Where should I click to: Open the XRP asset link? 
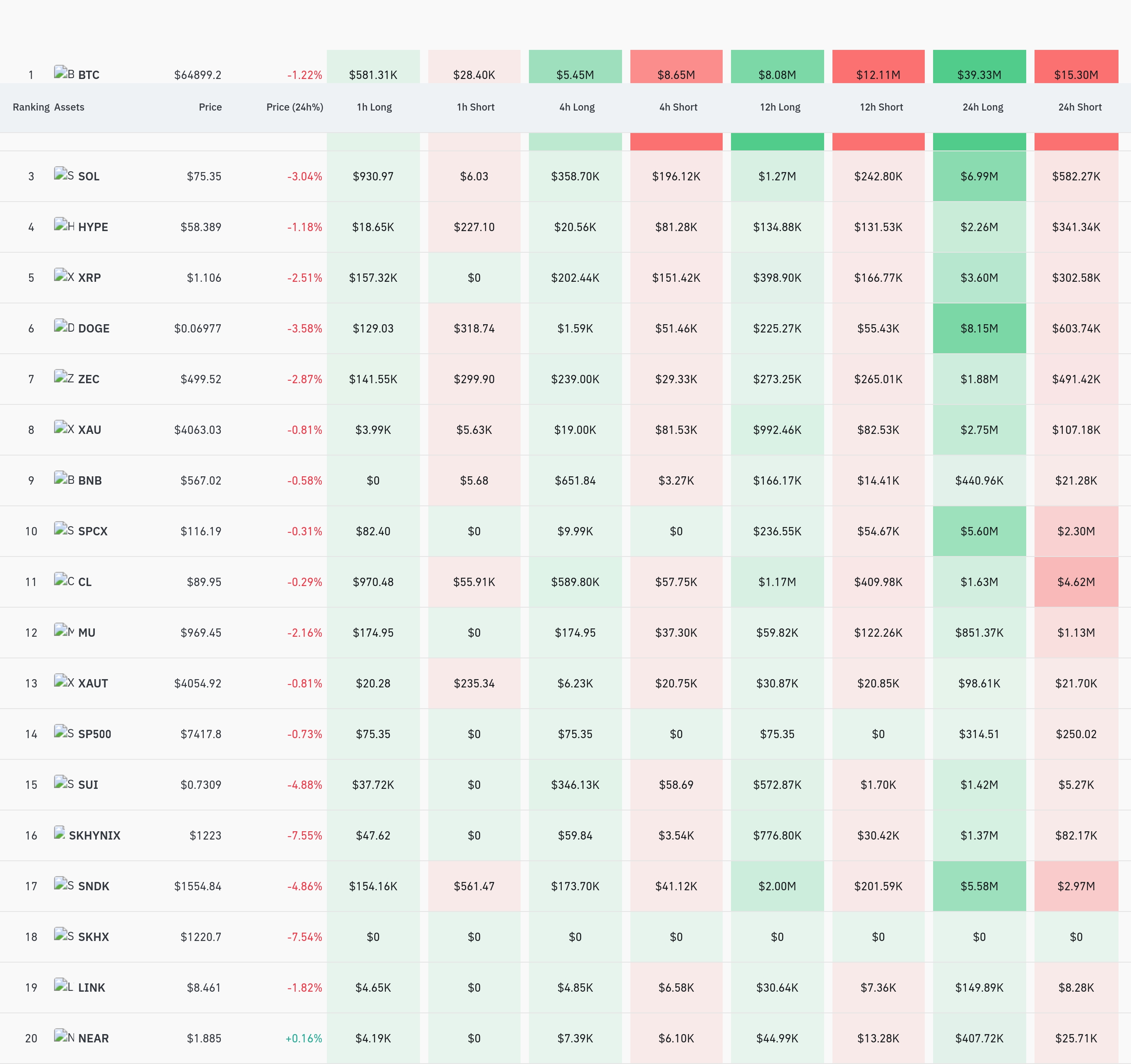89,278
